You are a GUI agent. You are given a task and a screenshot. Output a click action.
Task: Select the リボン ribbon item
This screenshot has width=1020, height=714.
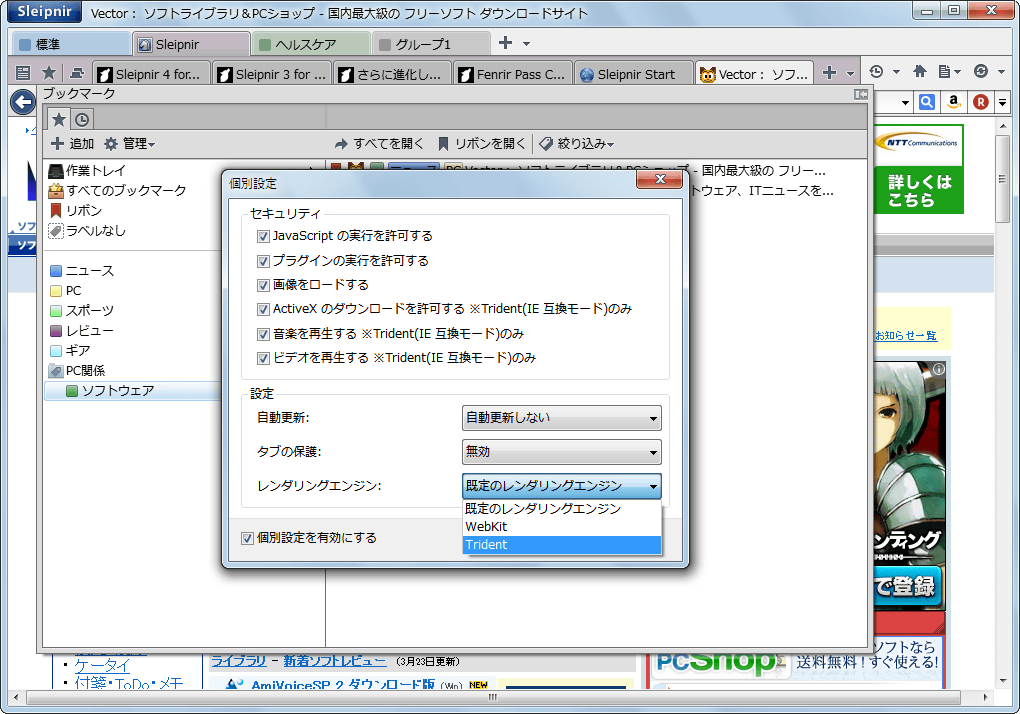point(75,211)
